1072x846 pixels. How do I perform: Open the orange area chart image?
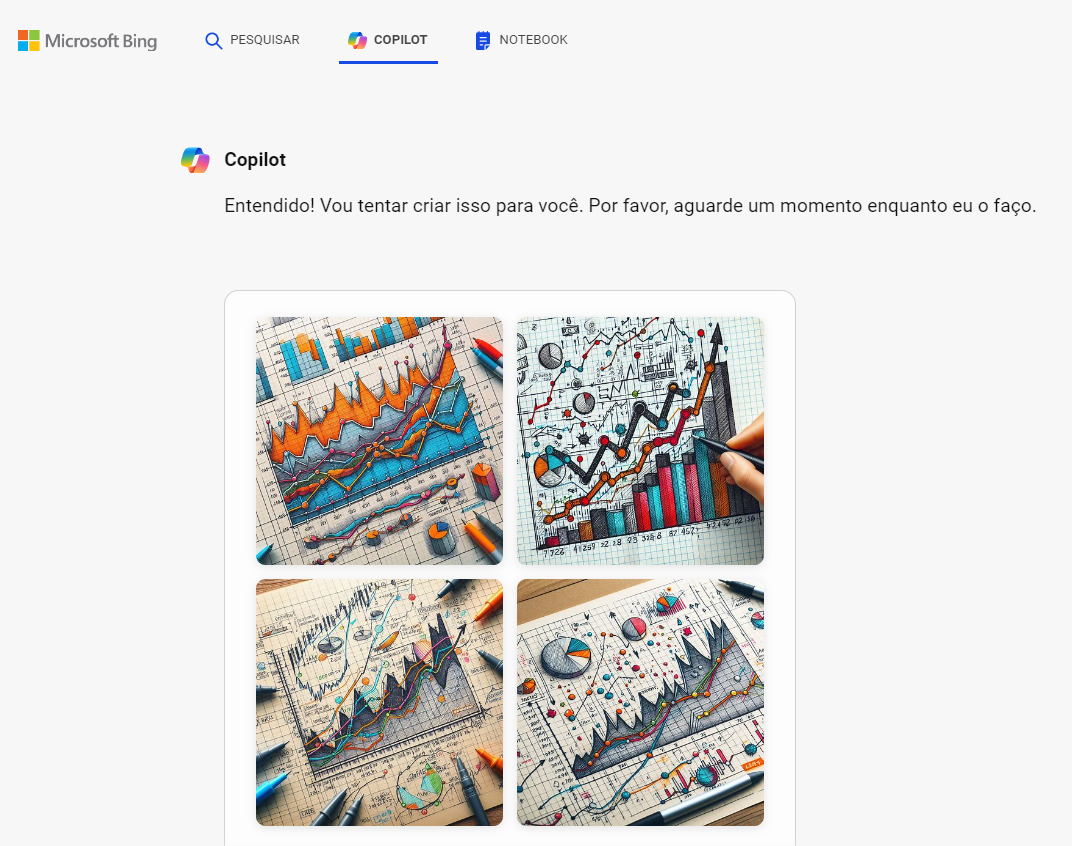[379, 441]
